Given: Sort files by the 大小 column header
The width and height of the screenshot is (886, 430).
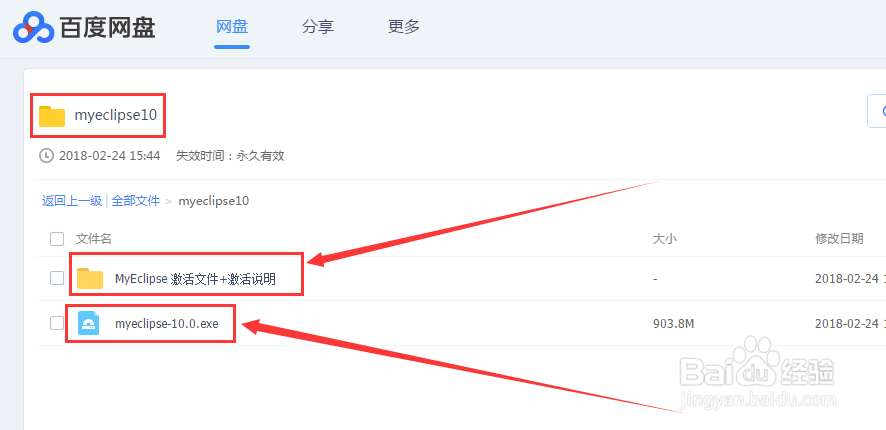Looking at the screenshot, I should point(665,239).
